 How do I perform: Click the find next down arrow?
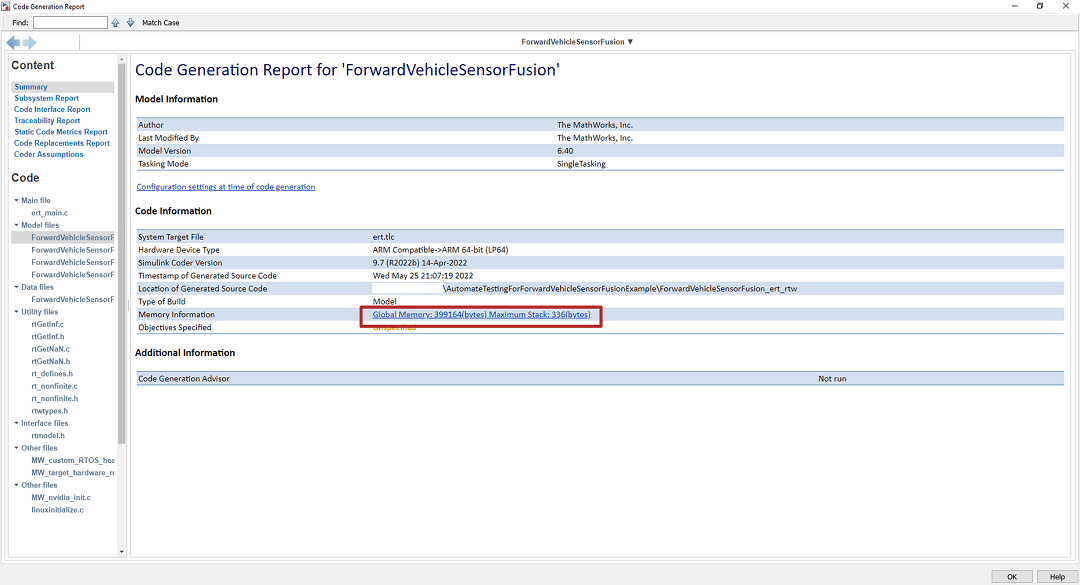130,22
